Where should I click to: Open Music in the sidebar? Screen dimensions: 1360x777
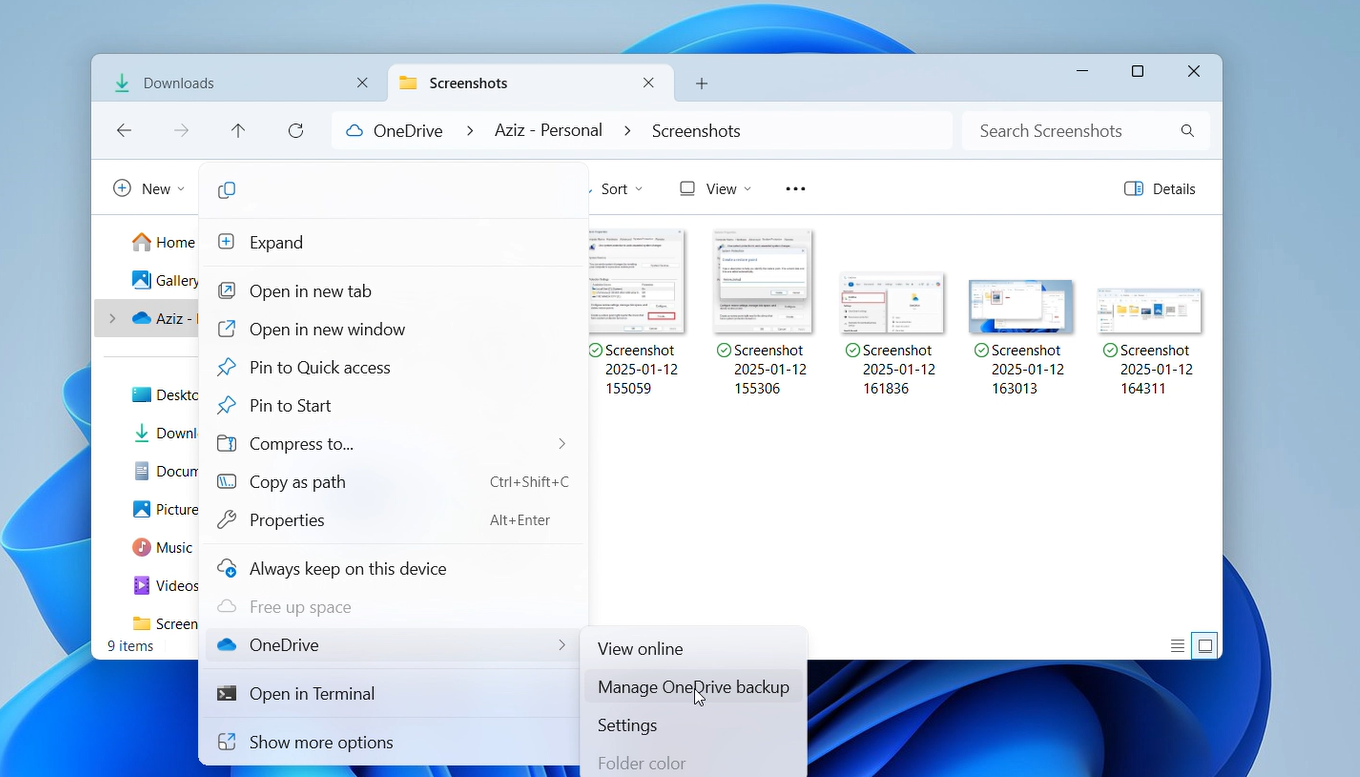(162, 547)
